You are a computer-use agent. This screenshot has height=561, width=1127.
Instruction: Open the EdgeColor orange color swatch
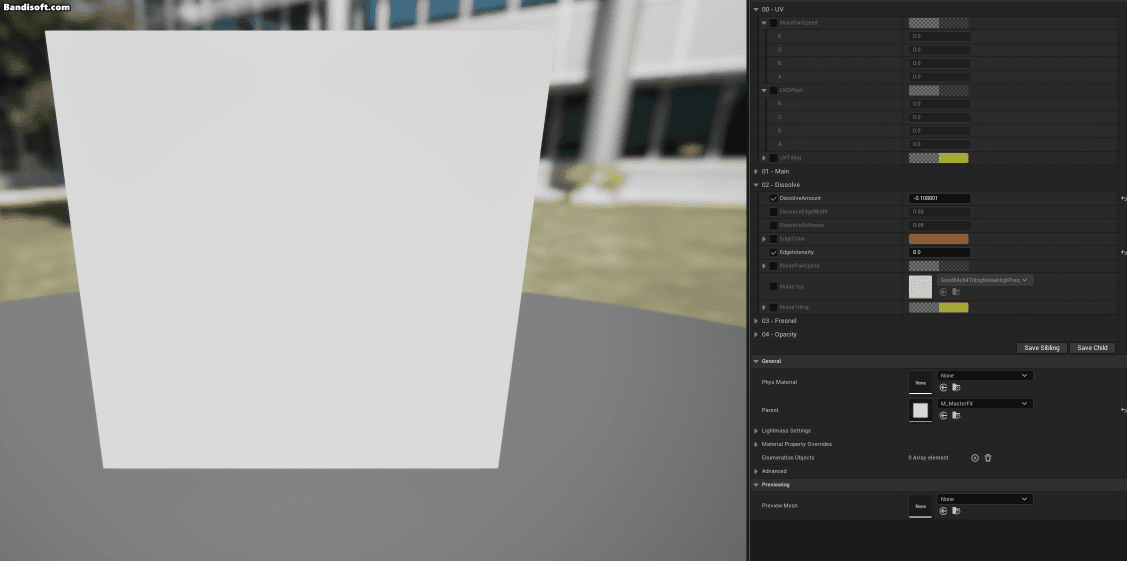point(939,239)
